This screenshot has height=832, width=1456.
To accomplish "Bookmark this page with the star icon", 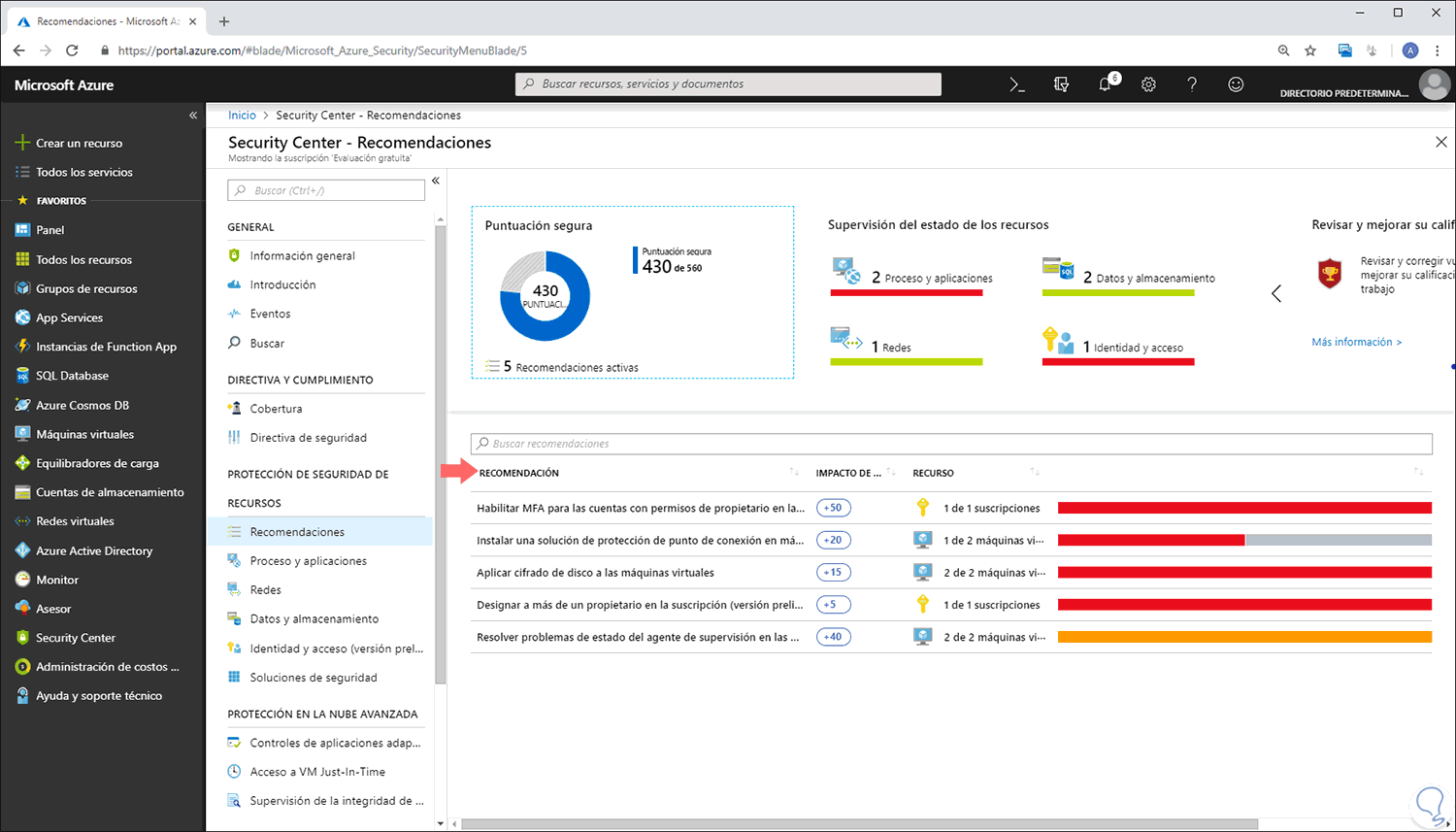I will coord(1310,50).
